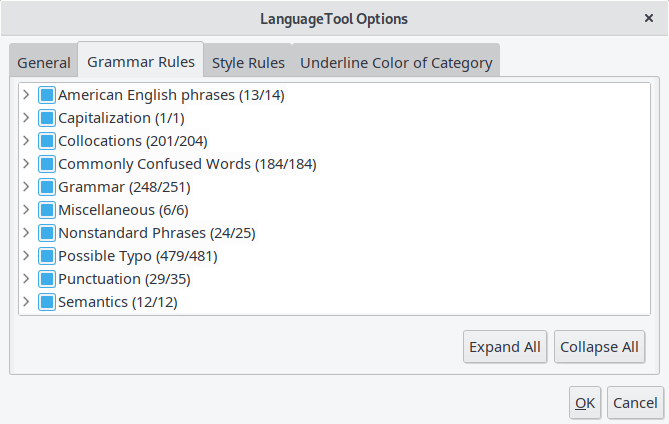Expand the Grammar tree node
The image size is (669, 424).
pos(26,186)
